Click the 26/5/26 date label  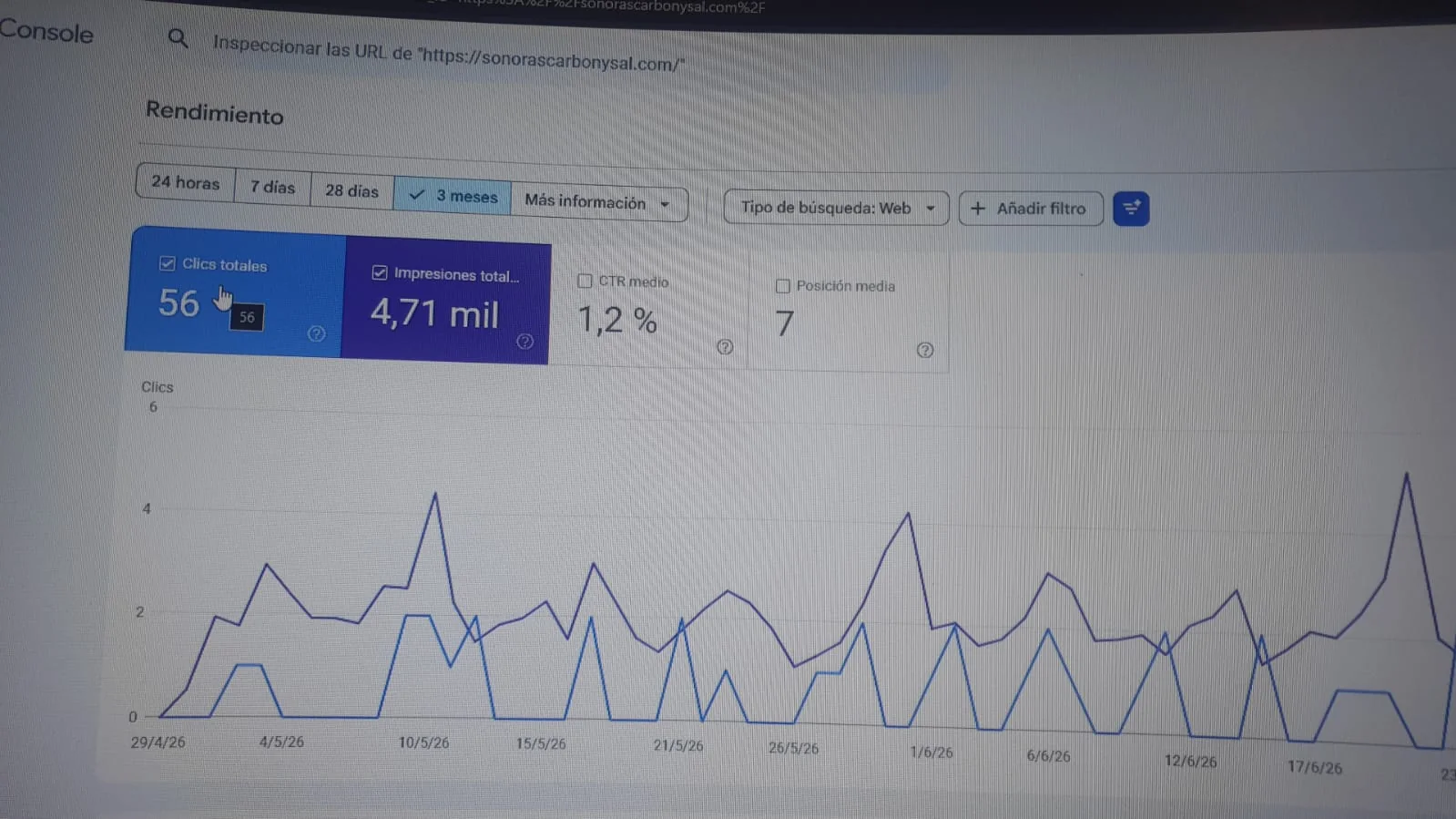[793, 749]
